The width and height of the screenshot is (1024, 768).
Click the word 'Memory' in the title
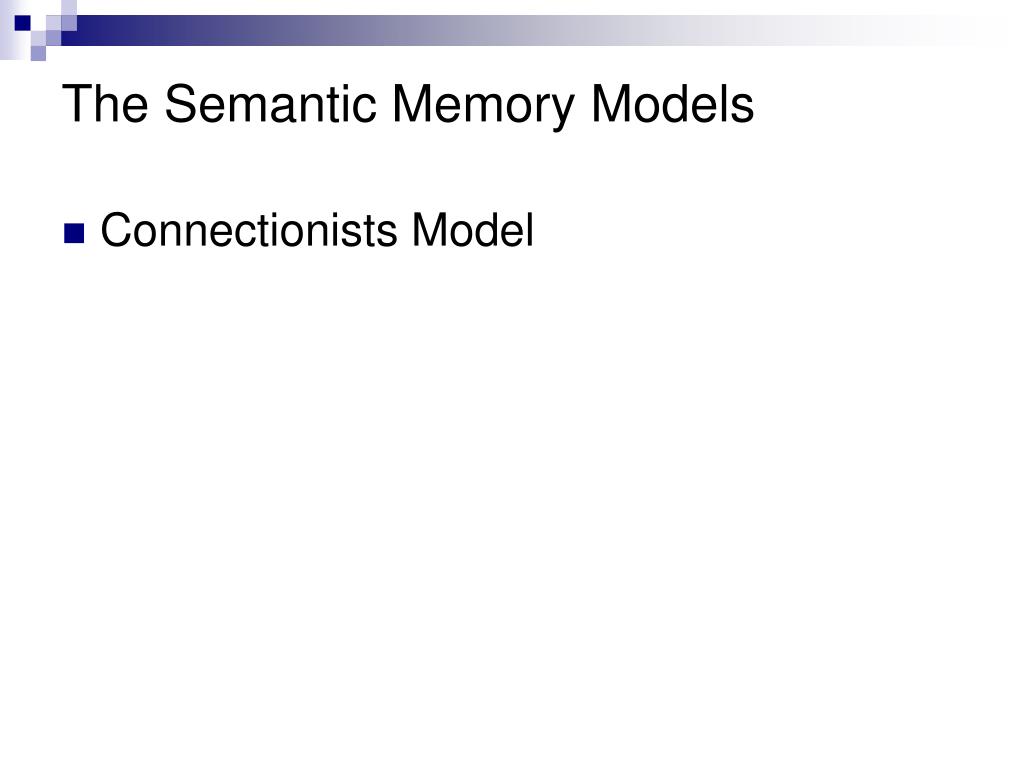pyautogui.click(x=483, y=107)
